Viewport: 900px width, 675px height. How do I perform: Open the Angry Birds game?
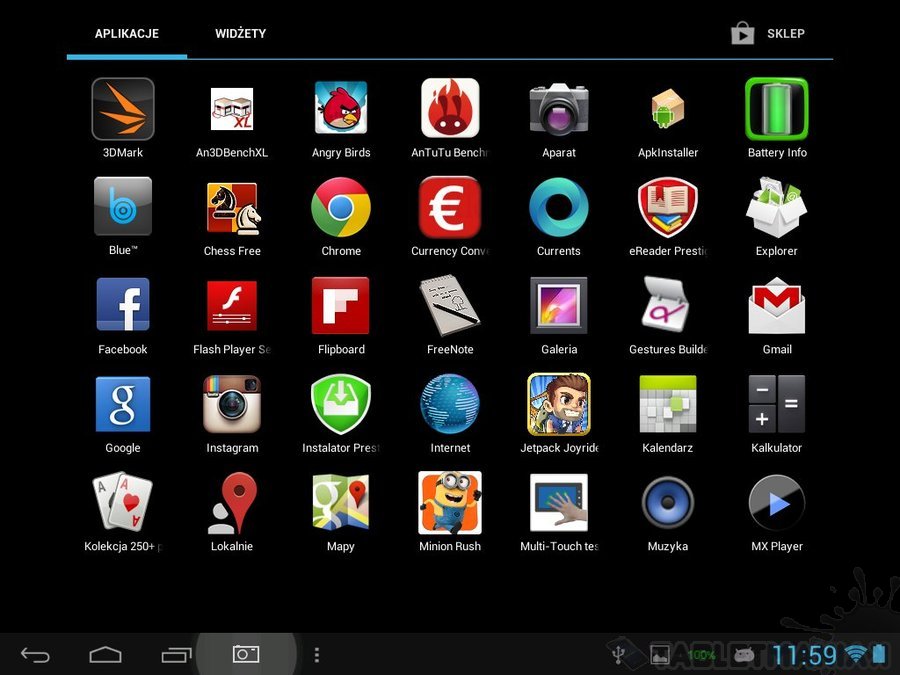[341, 108]
